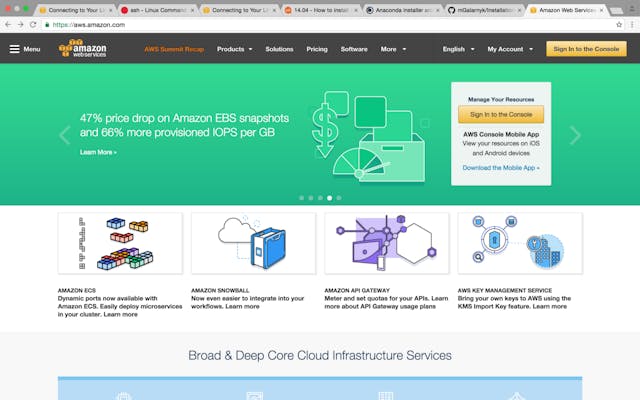Click the 47% price drop banner headline
640x400 pixels.
(184, 125)
